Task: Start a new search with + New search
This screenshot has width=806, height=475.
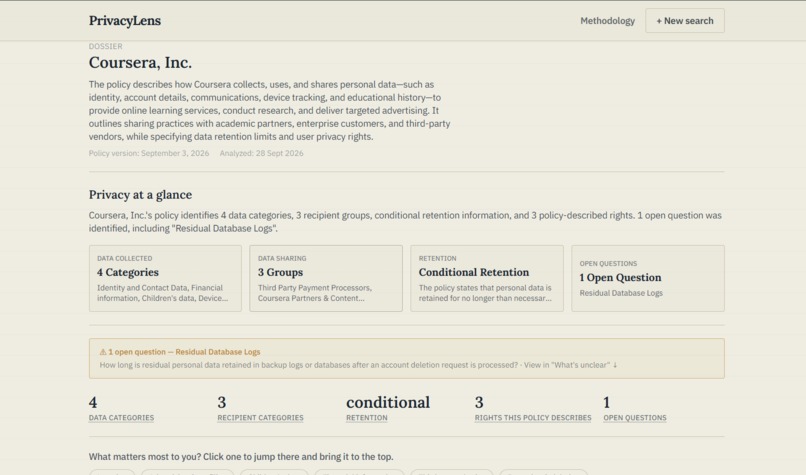Action: (685, 21)
